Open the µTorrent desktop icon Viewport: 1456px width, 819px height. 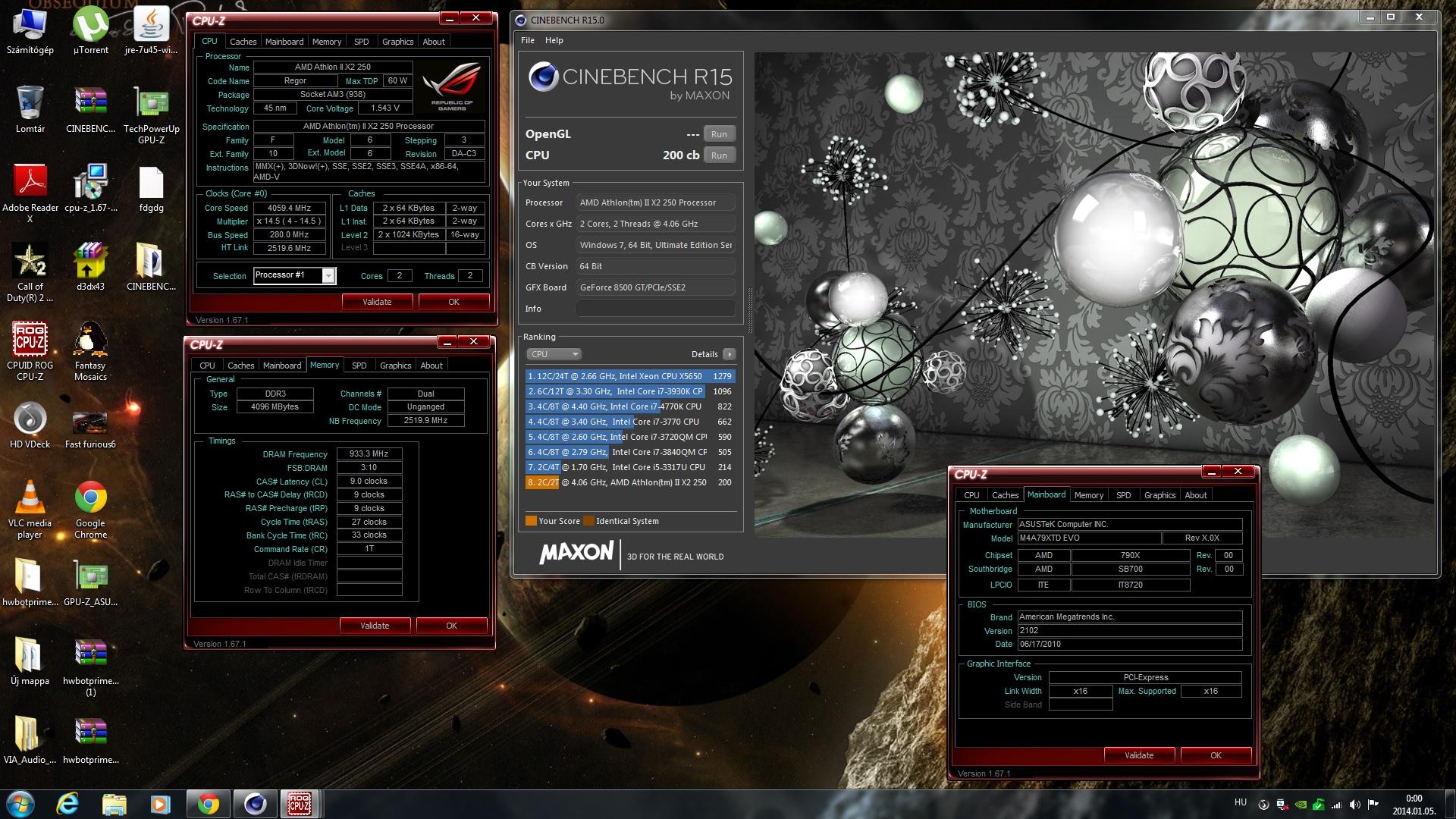pos(90,30)
